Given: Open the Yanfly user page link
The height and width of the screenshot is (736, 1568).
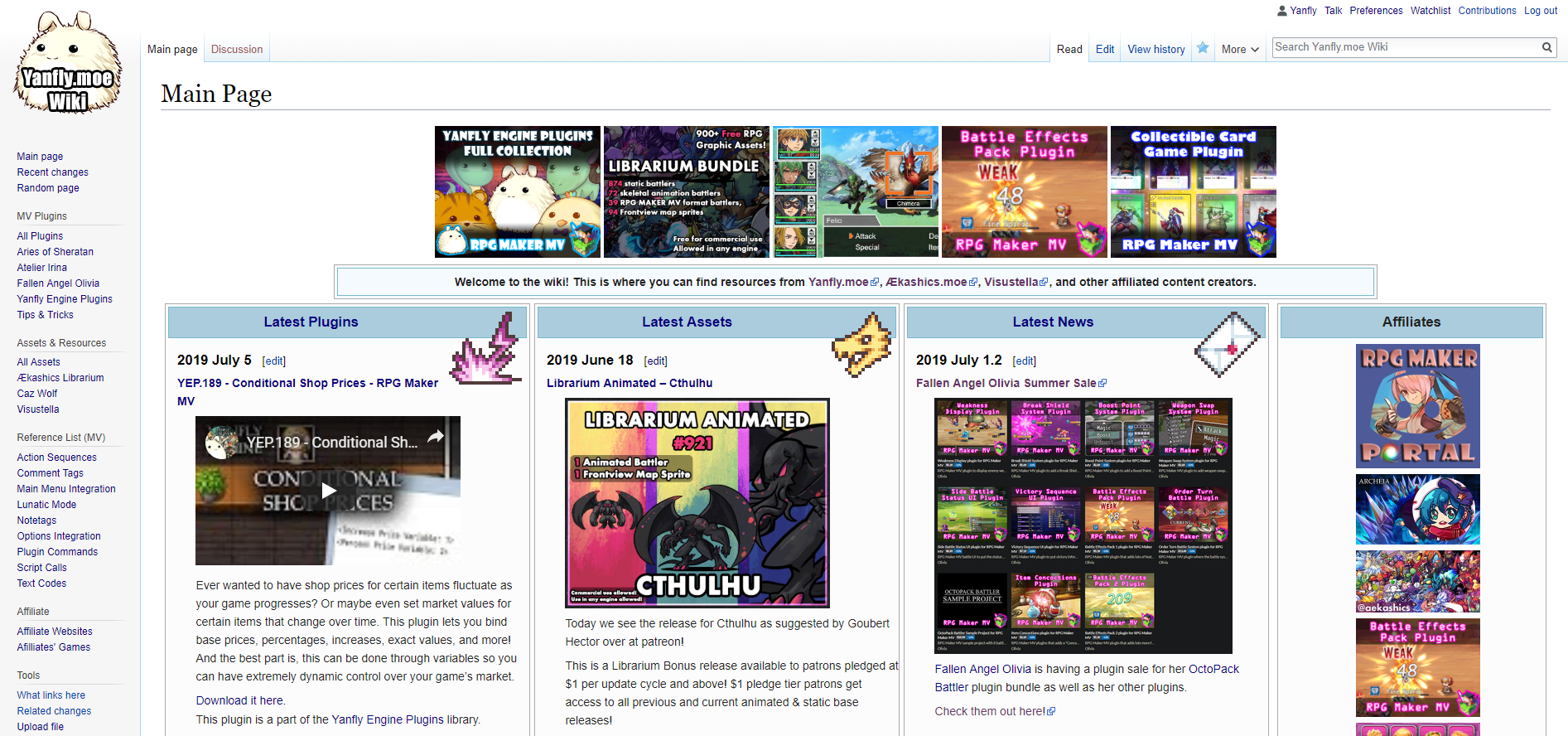Looking at the screenshot, I should click(1303, 11).
